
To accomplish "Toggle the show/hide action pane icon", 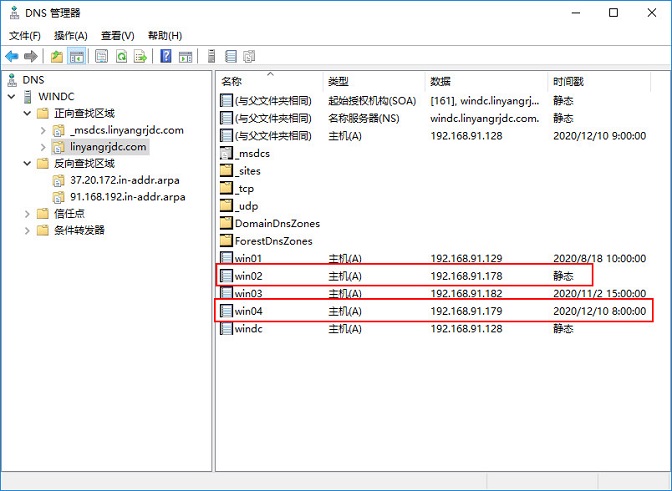I will [x=186, y=56].
